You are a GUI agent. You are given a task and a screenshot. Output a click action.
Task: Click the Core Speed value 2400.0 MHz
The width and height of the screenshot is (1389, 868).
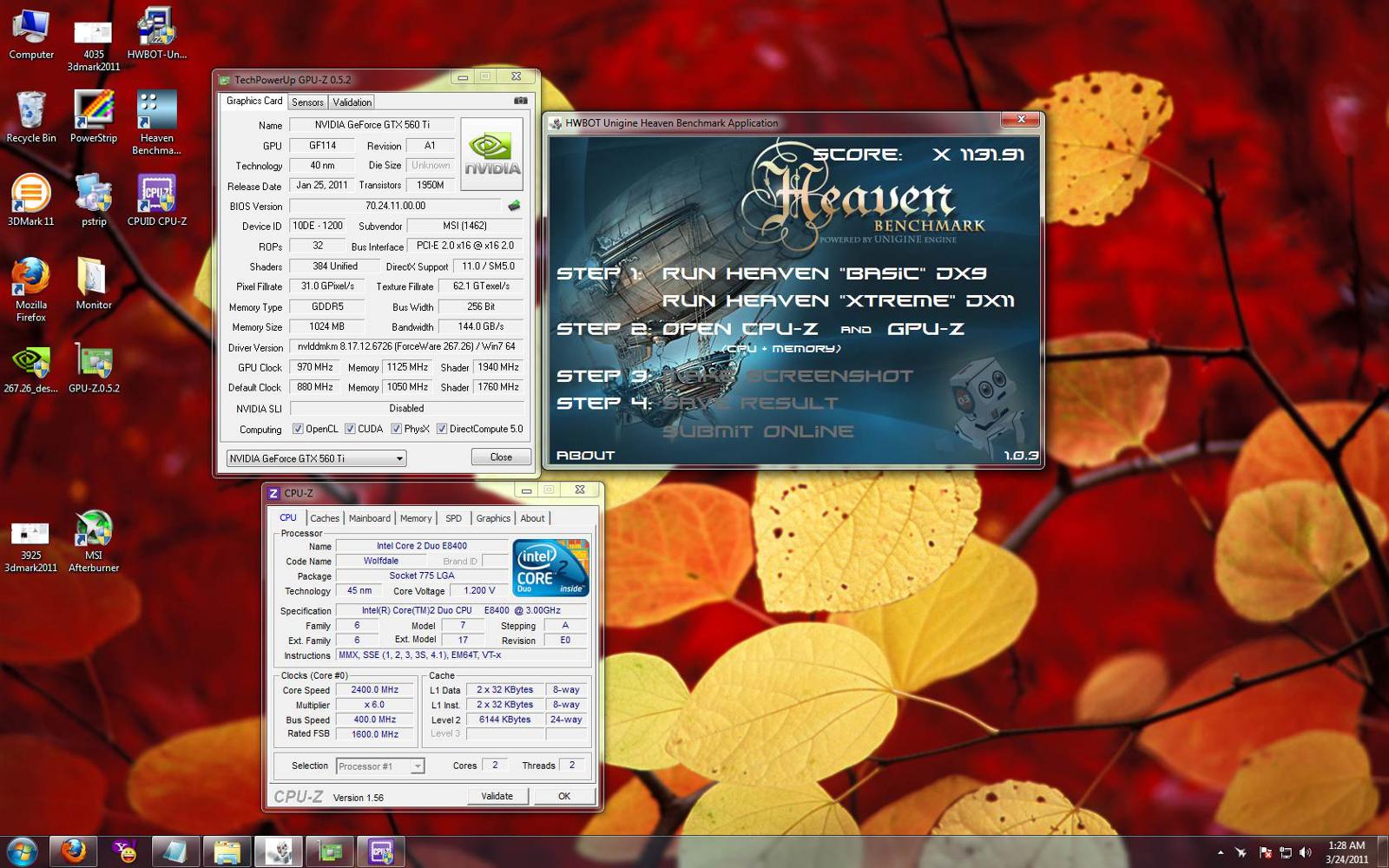pos(375,690)
